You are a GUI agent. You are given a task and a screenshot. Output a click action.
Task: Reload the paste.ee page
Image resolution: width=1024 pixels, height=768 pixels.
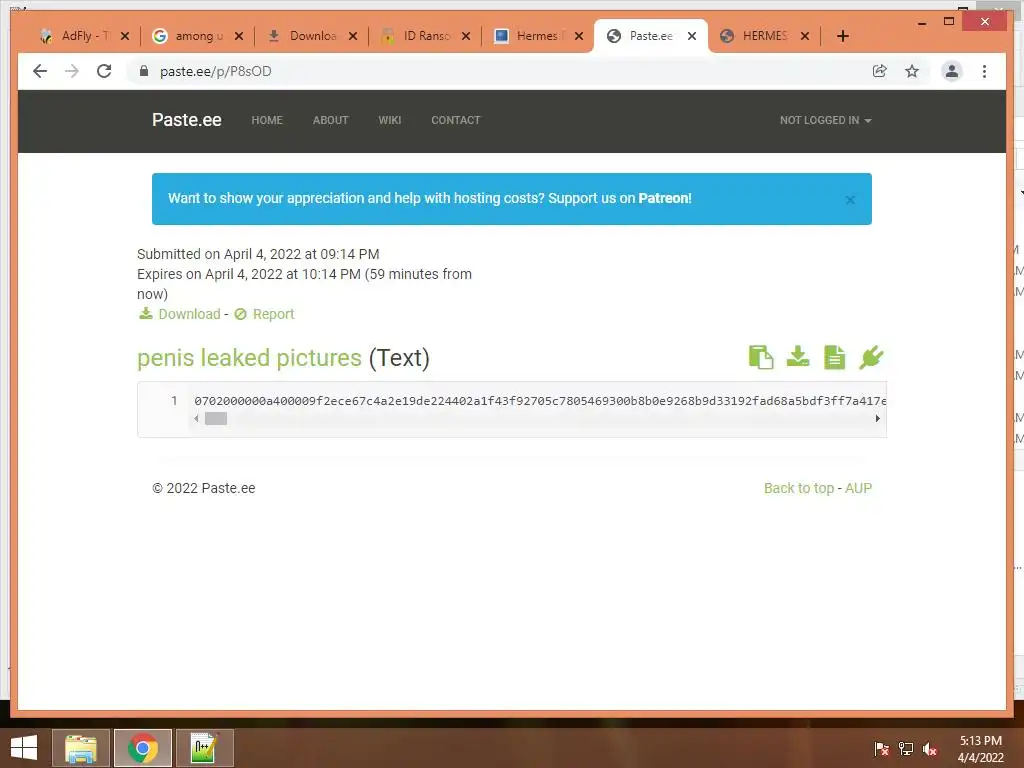[x=104, y=71]
